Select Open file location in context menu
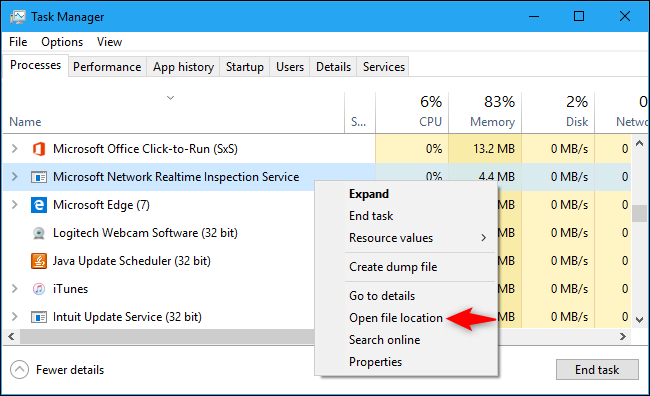Image resolution: width=650 pixels, height=396 pixels. coord(395,318)
